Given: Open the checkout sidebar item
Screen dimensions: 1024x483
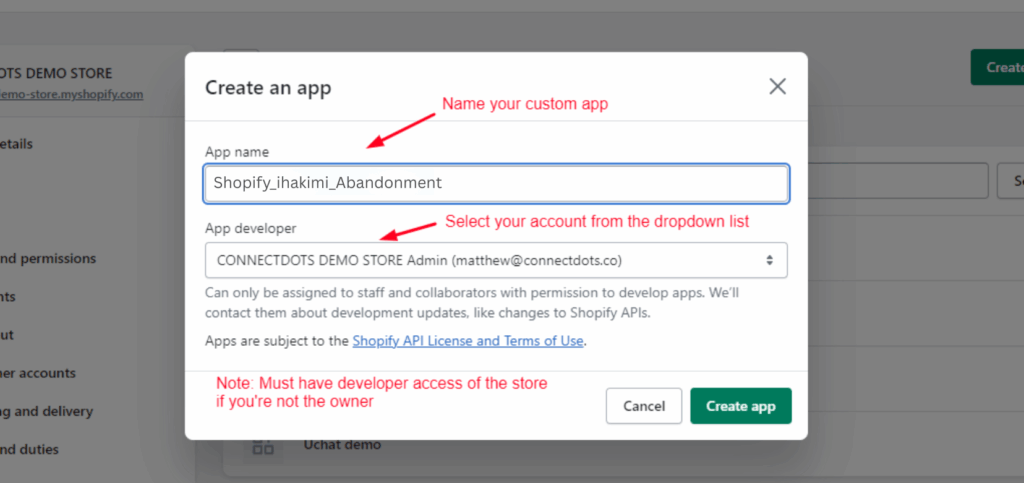Looking at the screenshot, I should pos(8,335).
